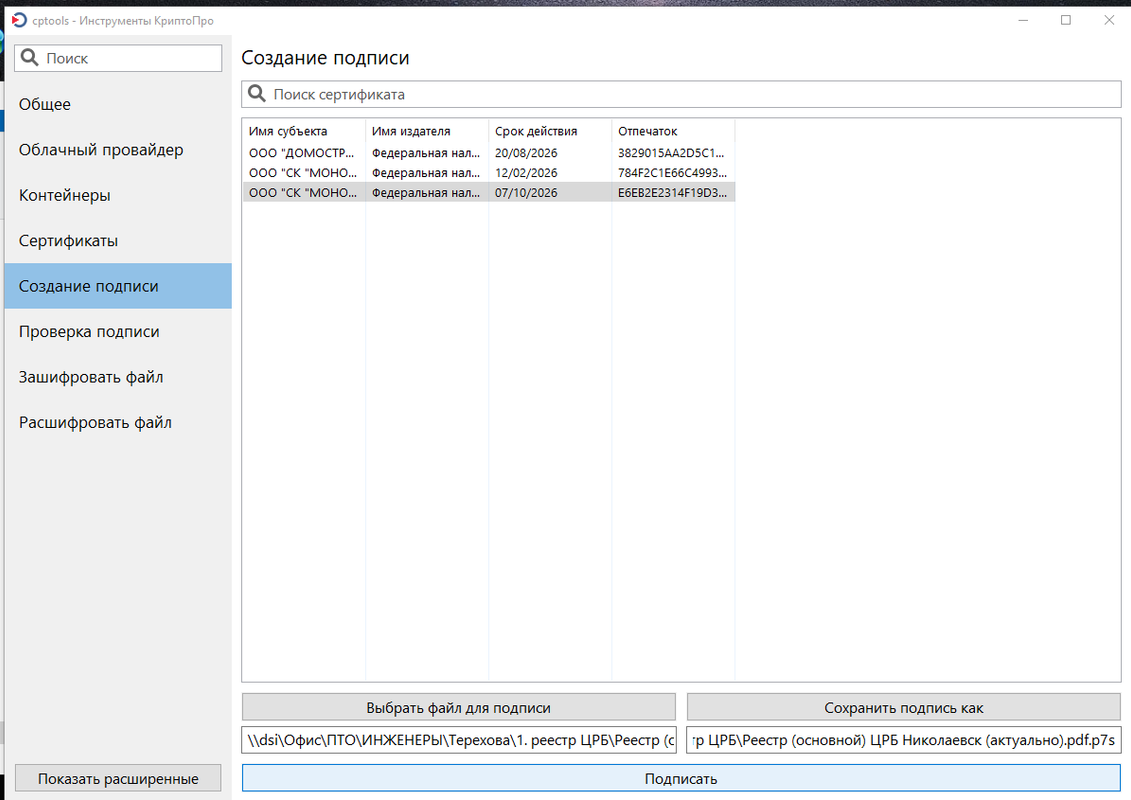Click issuer cell in the E6EB2E23 thumbprint row
This screenshot has width=1131, height=800.
point(426,193)
